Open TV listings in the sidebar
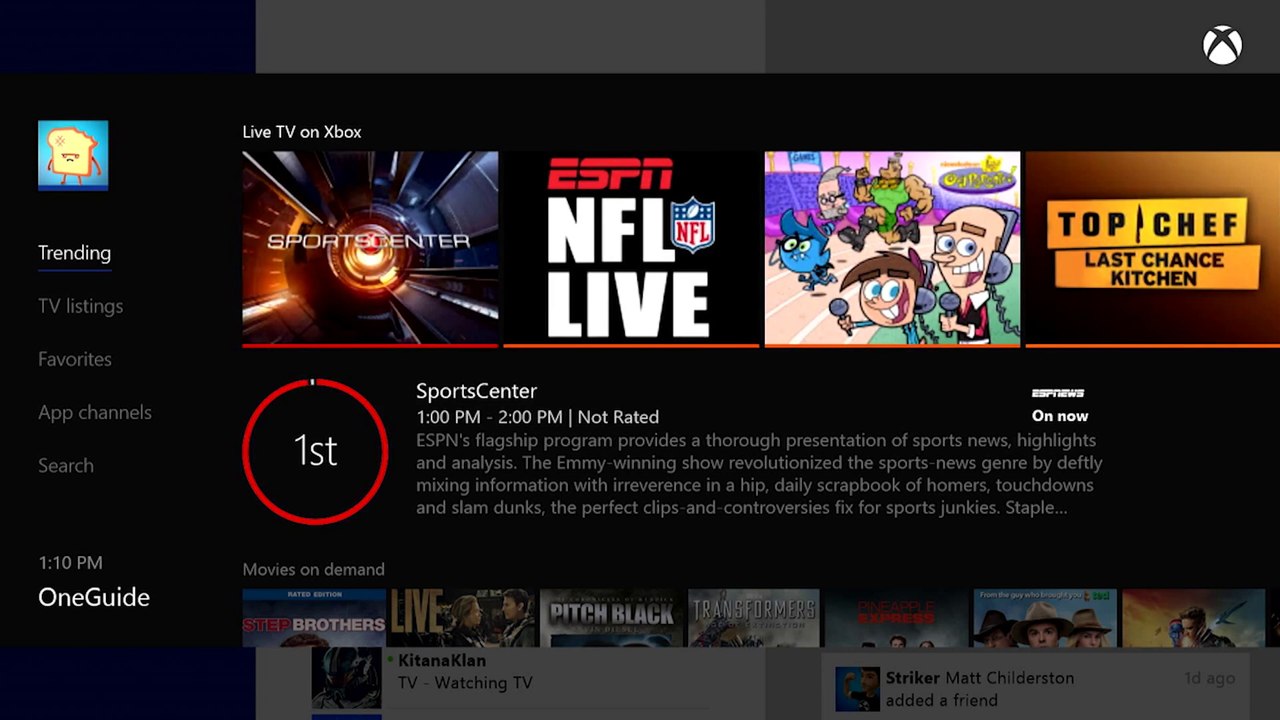1280x720 pixels. click(x=80, y=306)
